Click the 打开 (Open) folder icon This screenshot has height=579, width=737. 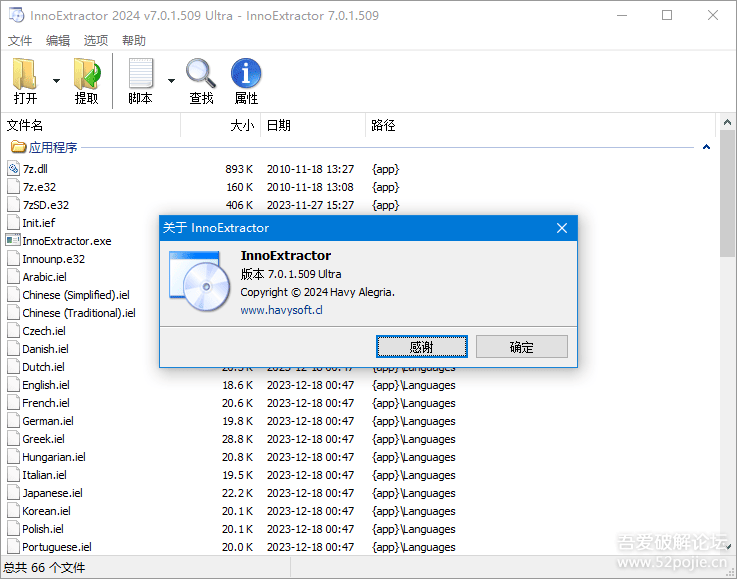(26, 76)
